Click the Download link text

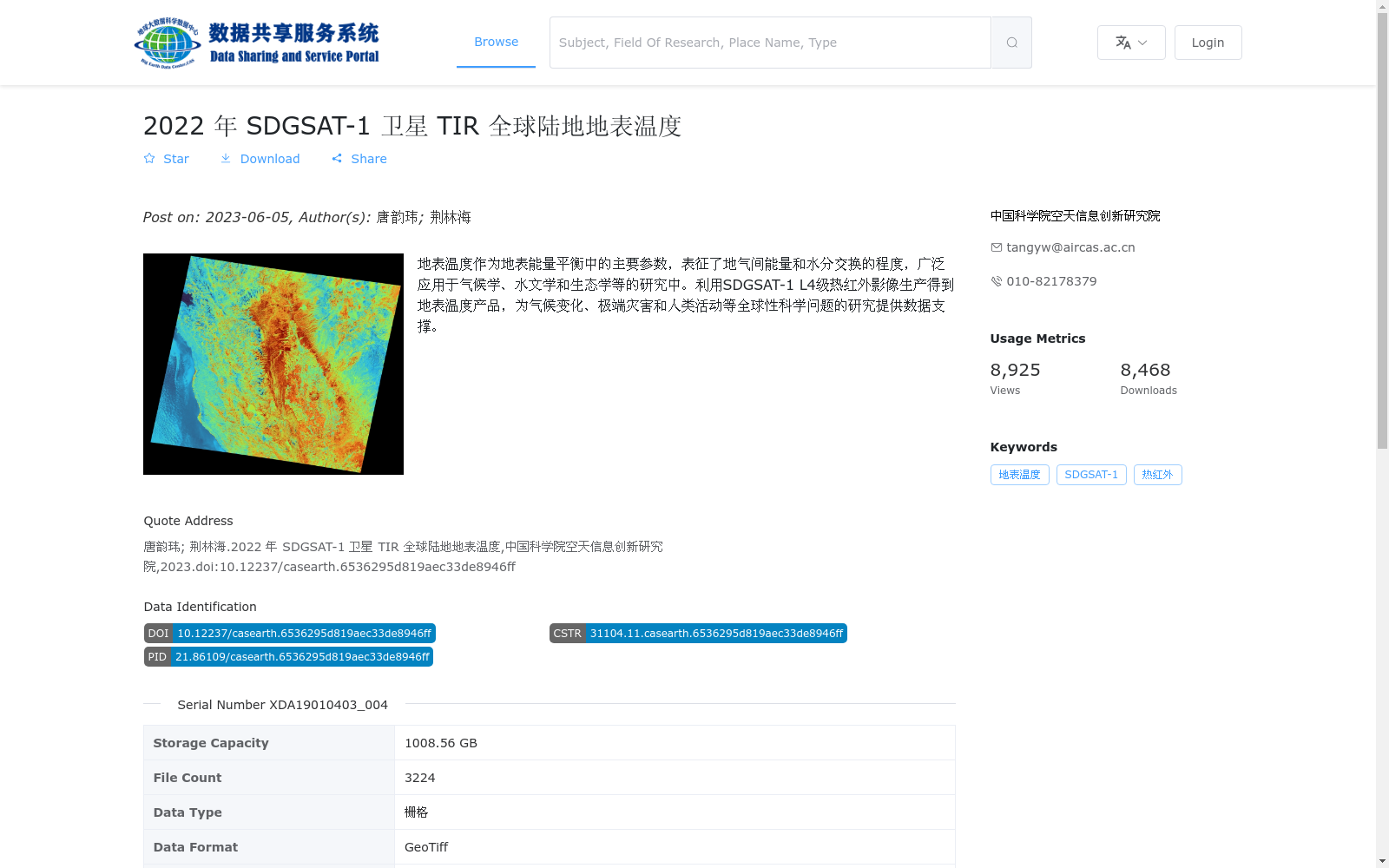pyautogui.click(x=270, y=159)
